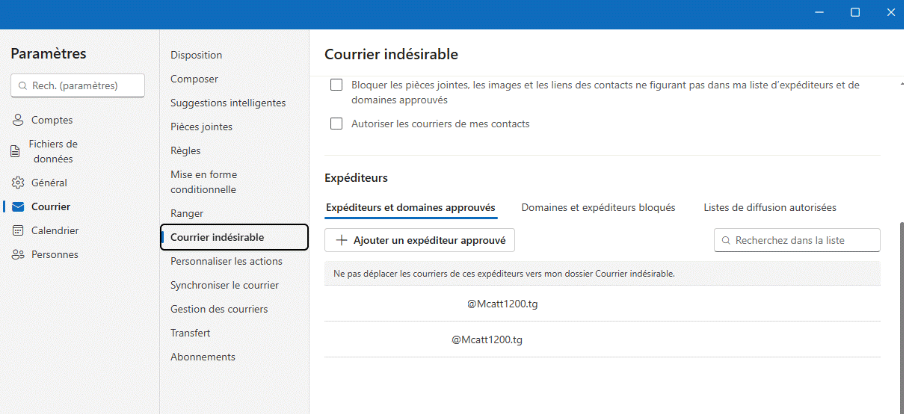Image resolution: width=904 pixels, height=414 pixels.
Task: Focus the Rech. (paramètres) search box
Action: click(x=78, y=85)
